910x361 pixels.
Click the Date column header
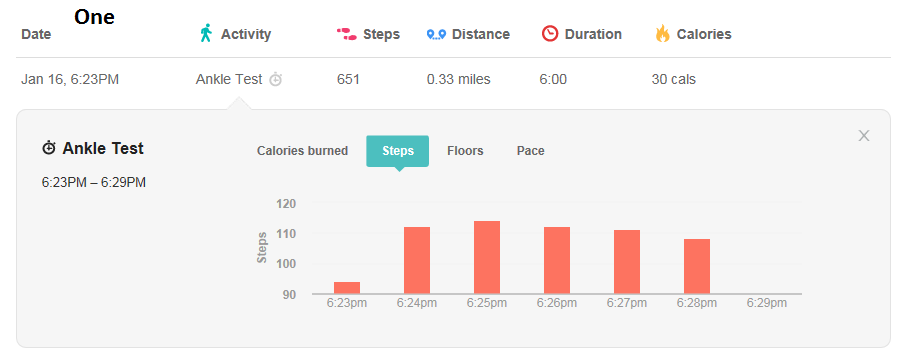coord(36,34)
